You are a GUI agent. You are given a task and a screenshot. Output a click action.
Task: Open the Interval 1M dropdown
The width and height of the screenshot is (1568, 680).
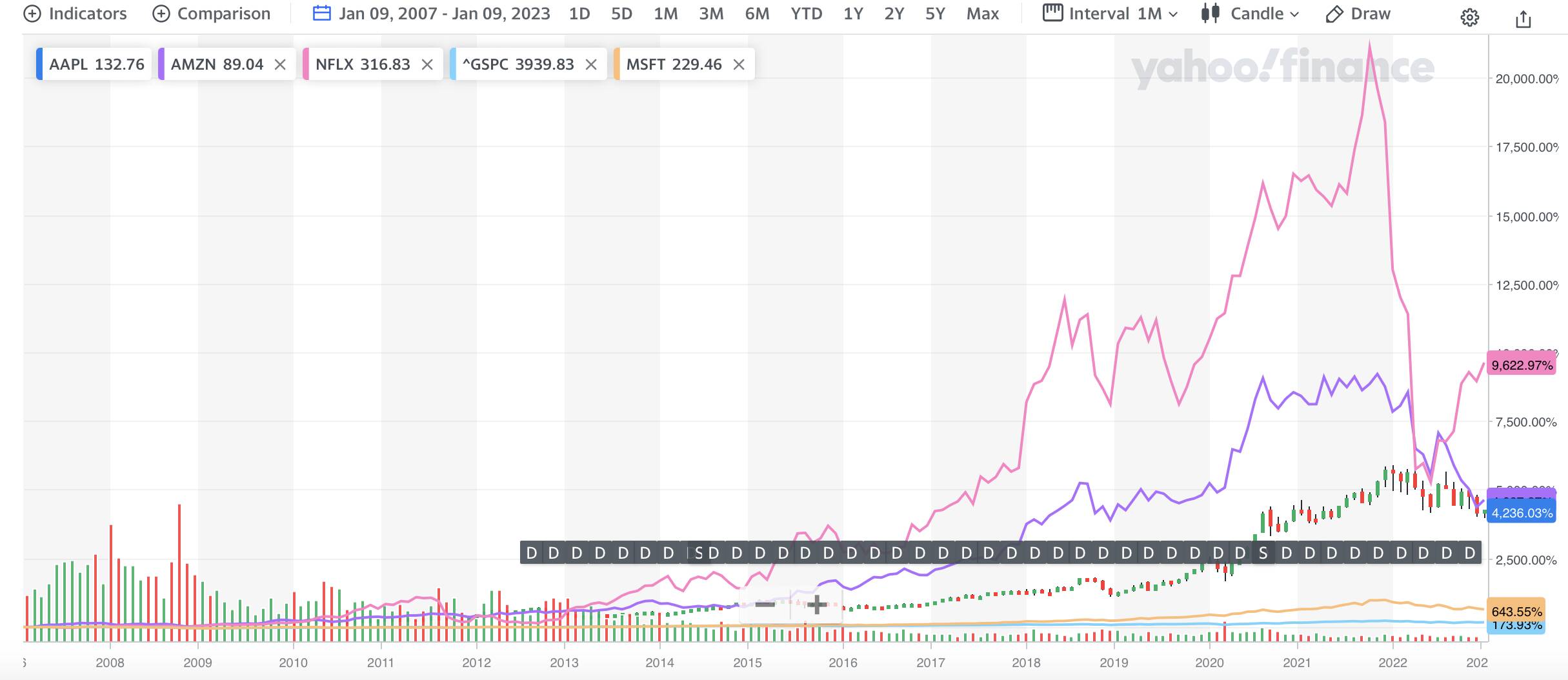click(1110, 14)
